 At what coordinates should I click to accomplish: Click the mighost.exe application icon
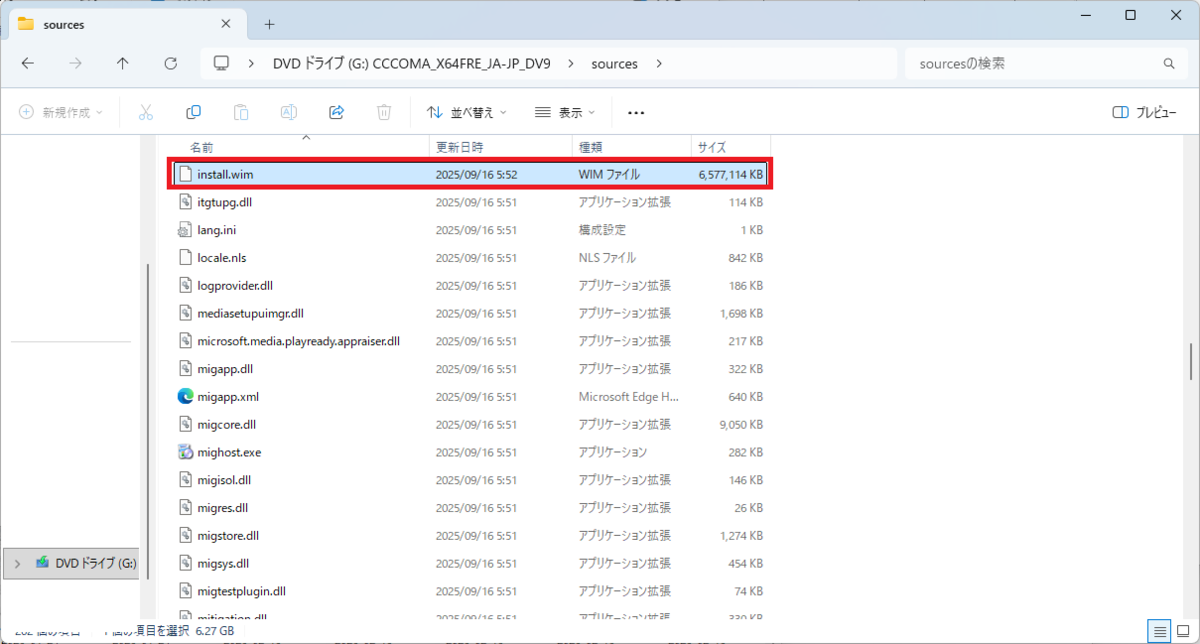(185, 452)
